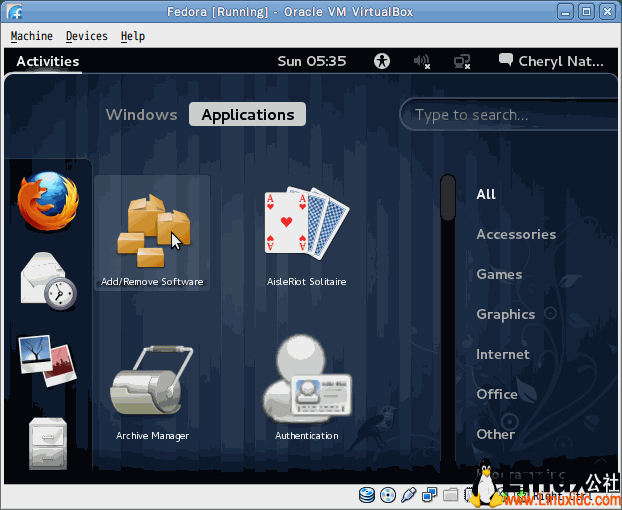
Task: Click the network disconnected icon
Action: tap(461, 61)
